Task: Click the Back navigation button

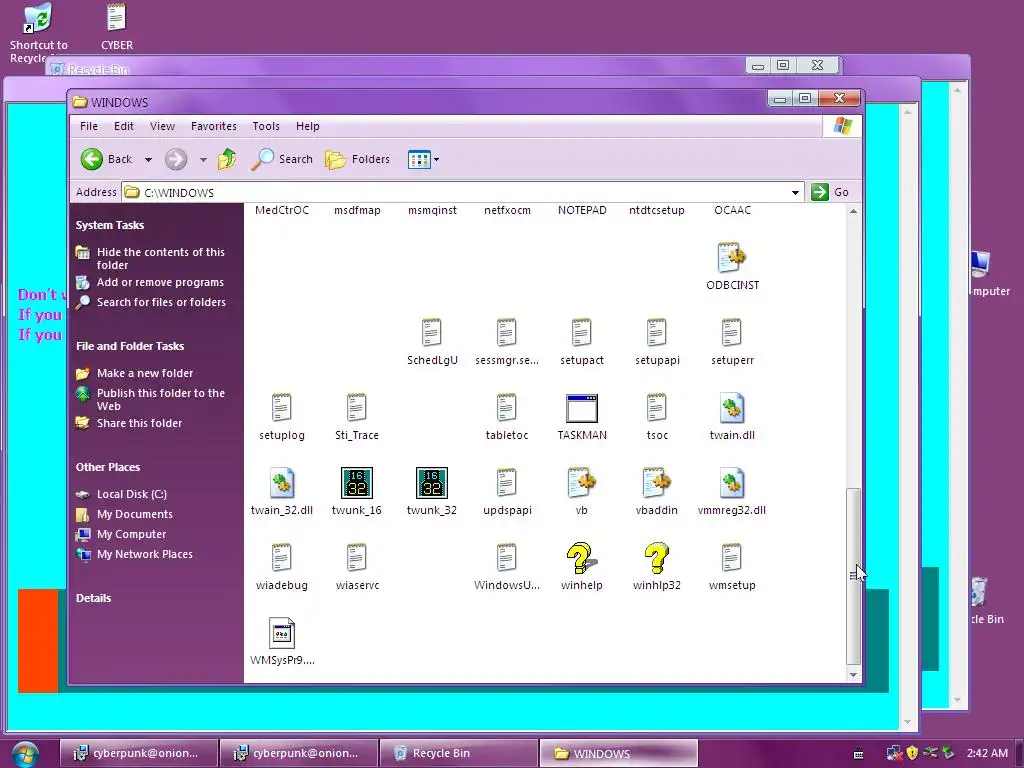Action: click(x=106, y=159)
